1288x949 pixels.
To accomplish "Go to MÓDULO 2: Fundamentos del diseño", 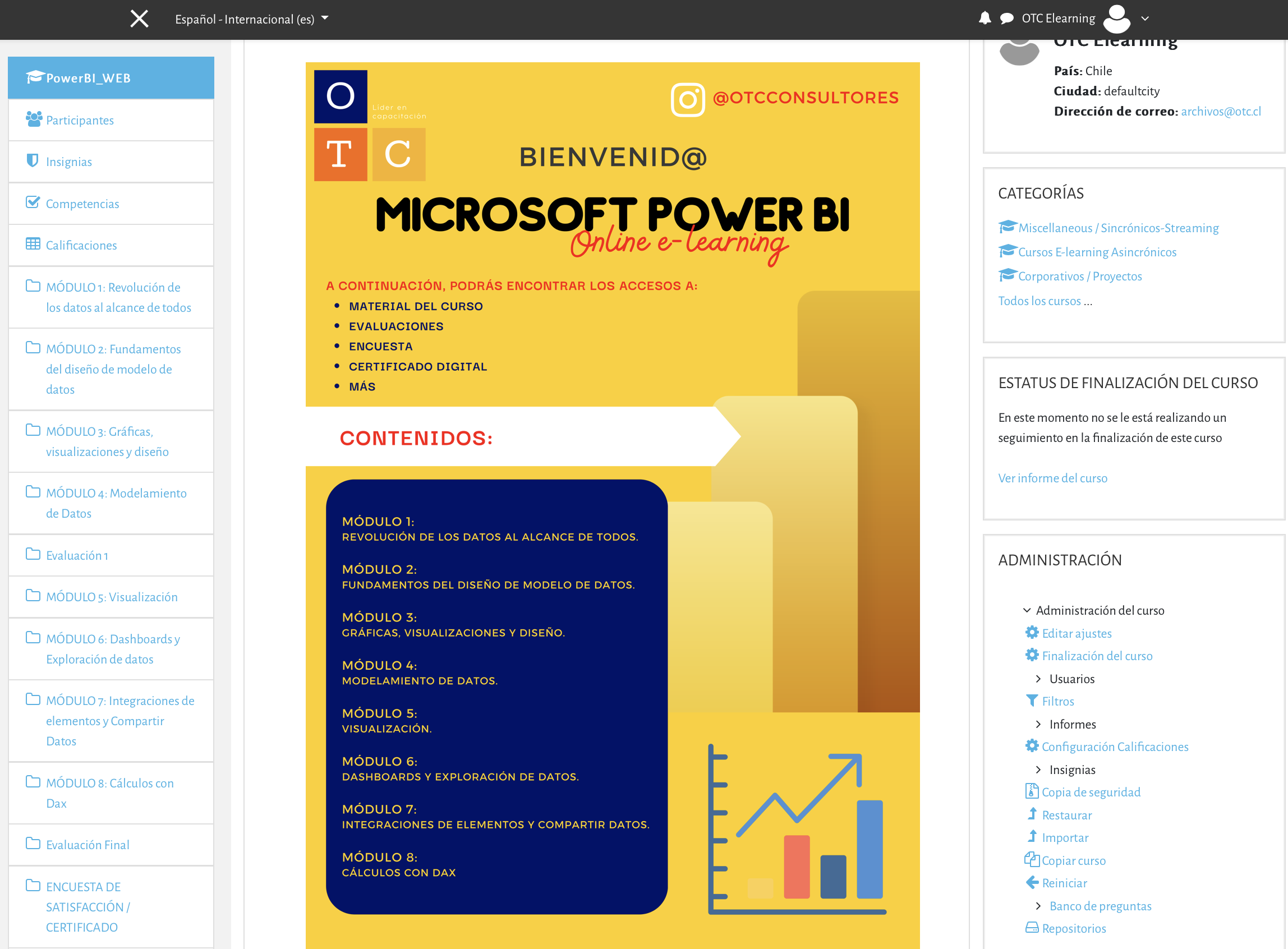I will [x=111, y=369].
